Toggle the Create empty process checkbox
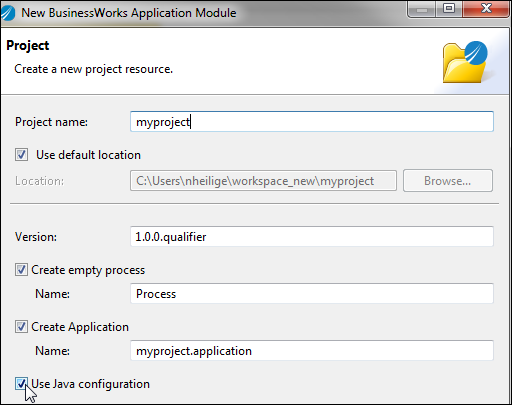Image resolution: width=512 pixels, height=405 pixels. 21,270
